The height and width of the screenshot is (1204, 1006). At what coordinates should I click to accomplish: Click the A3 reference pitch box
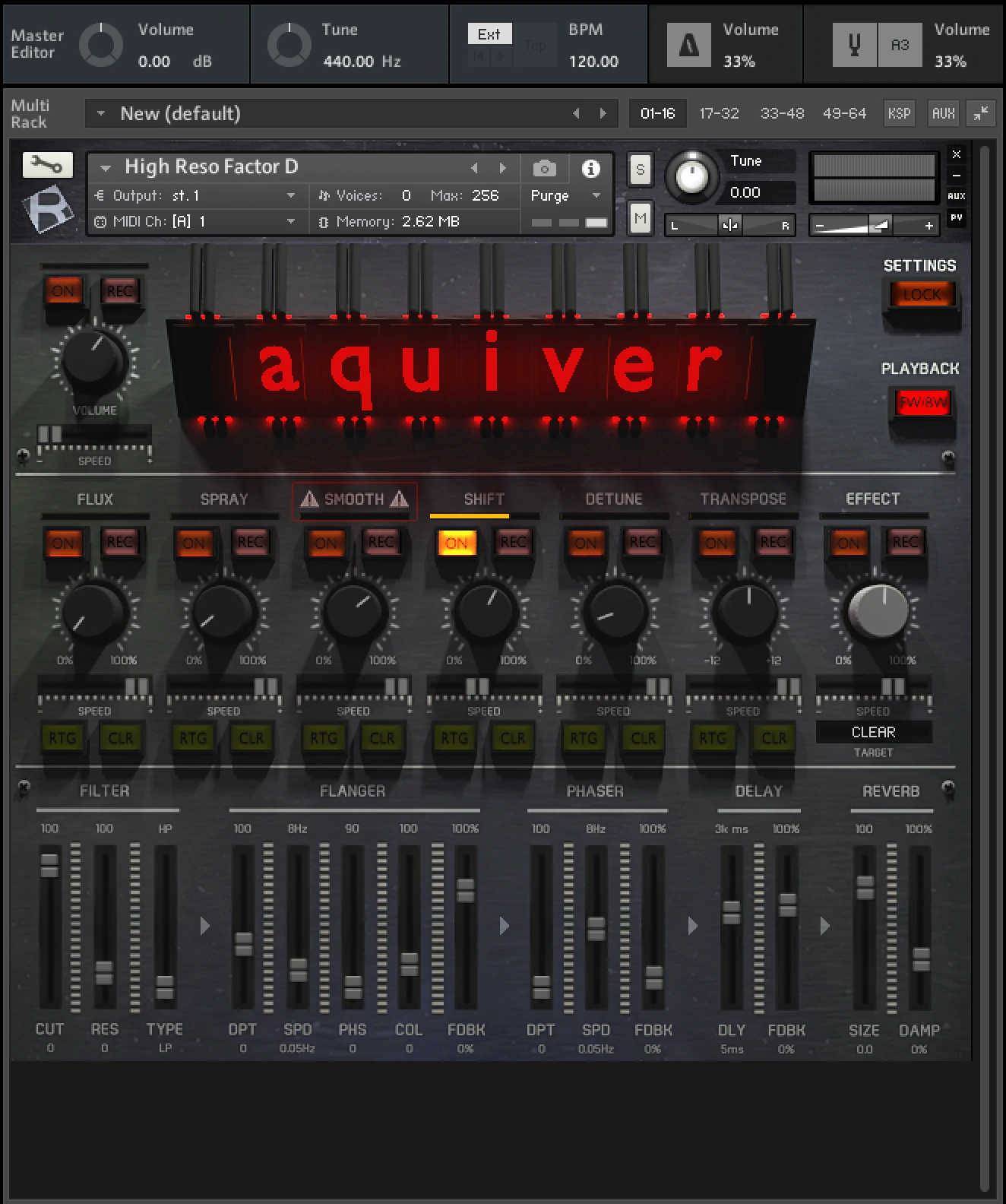point(900,45)
